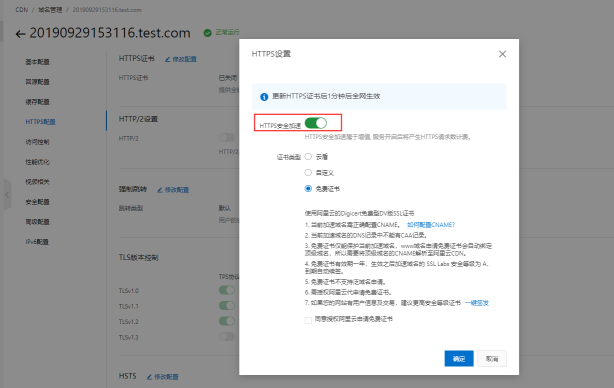Viewport: 614px width, 388px height.
Task: Click 修改配置 next to HTTPS证书
Action: pyautogui.click(x=181, y=59)
